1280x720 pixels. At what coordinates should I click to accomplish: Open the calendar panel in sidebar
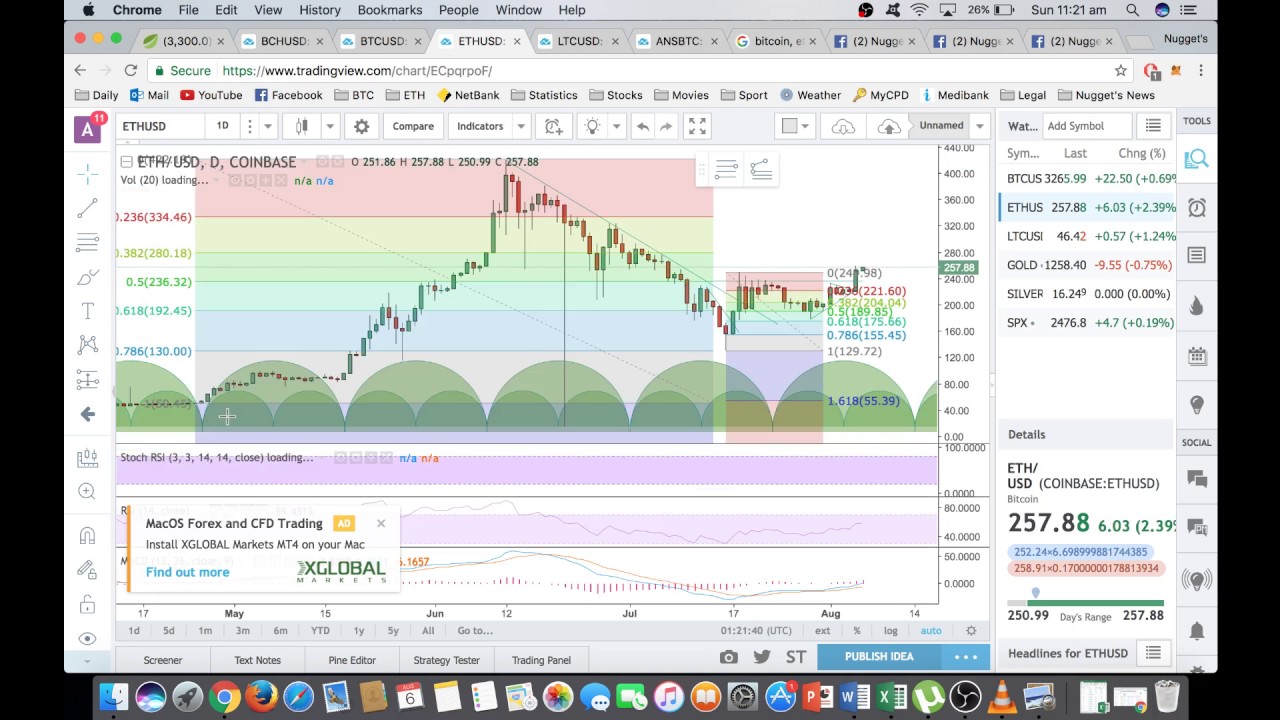point(1197,356)
